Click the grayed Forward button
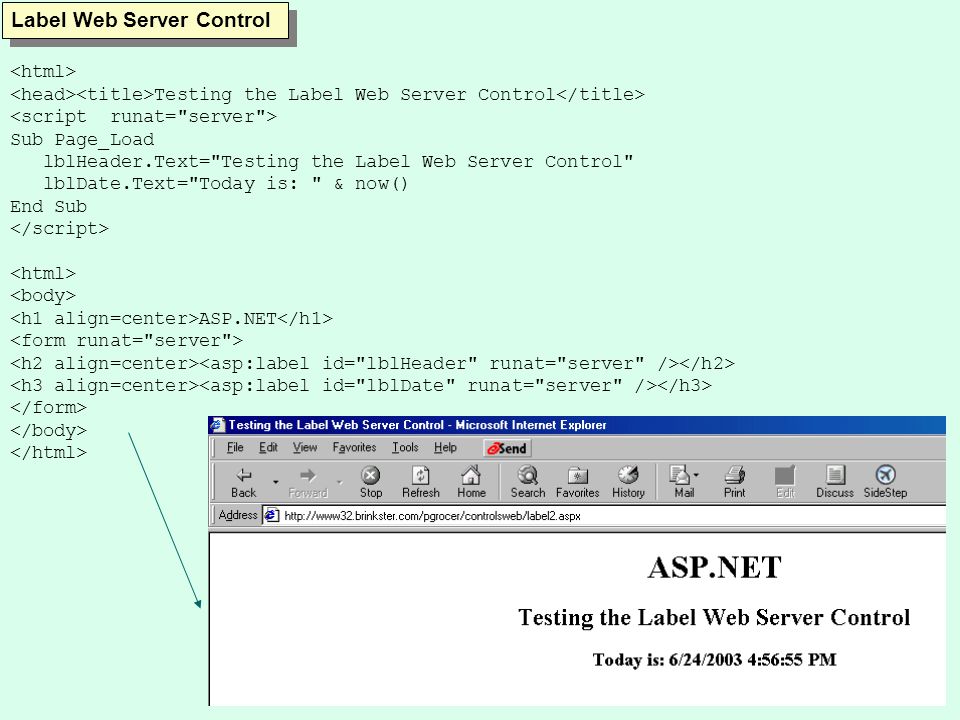Viewport: 960px width, 720px height. pyautogui.click(x=308, y=482)
